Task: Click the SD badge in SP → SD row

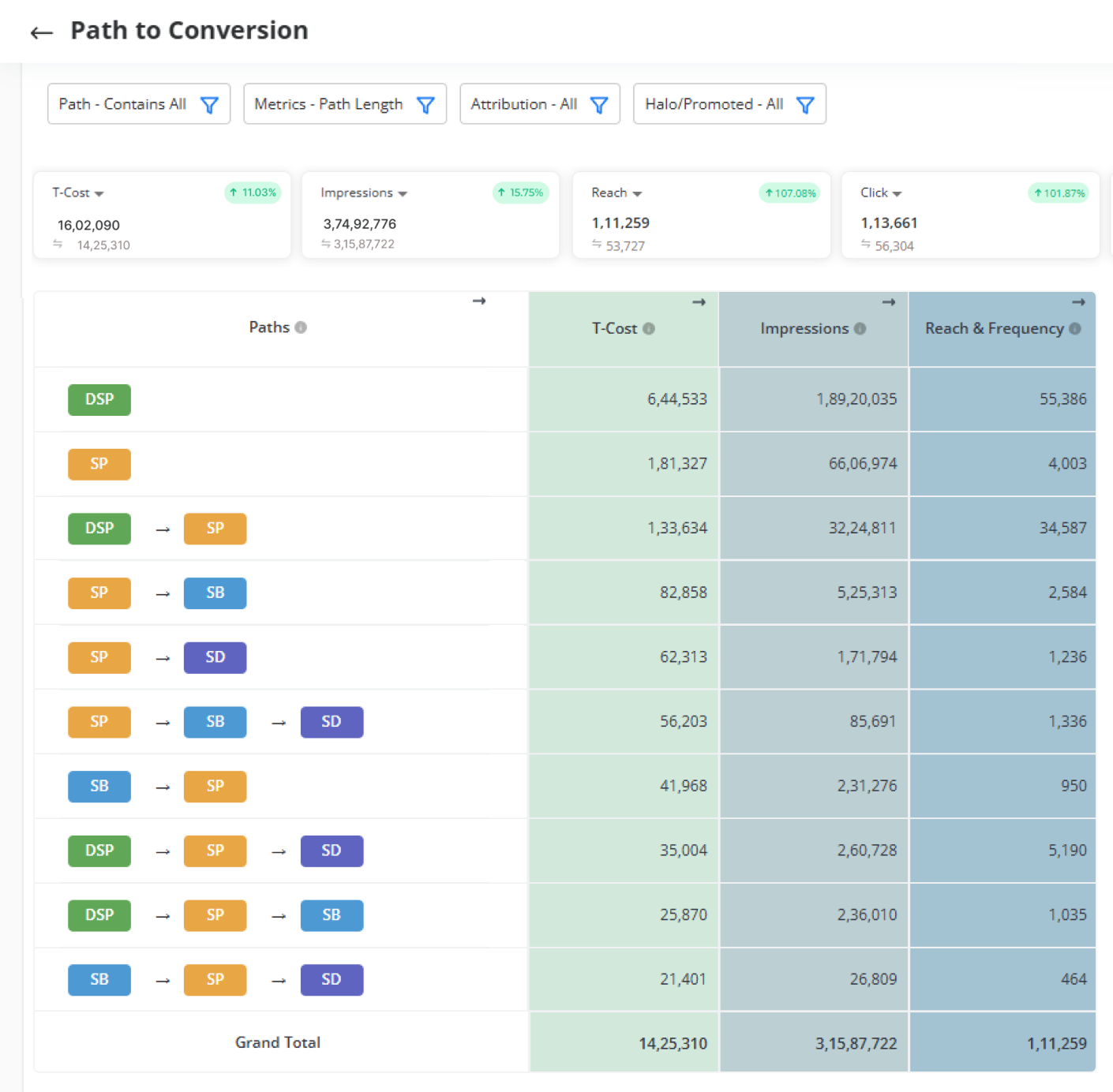Action: point(215,657)
